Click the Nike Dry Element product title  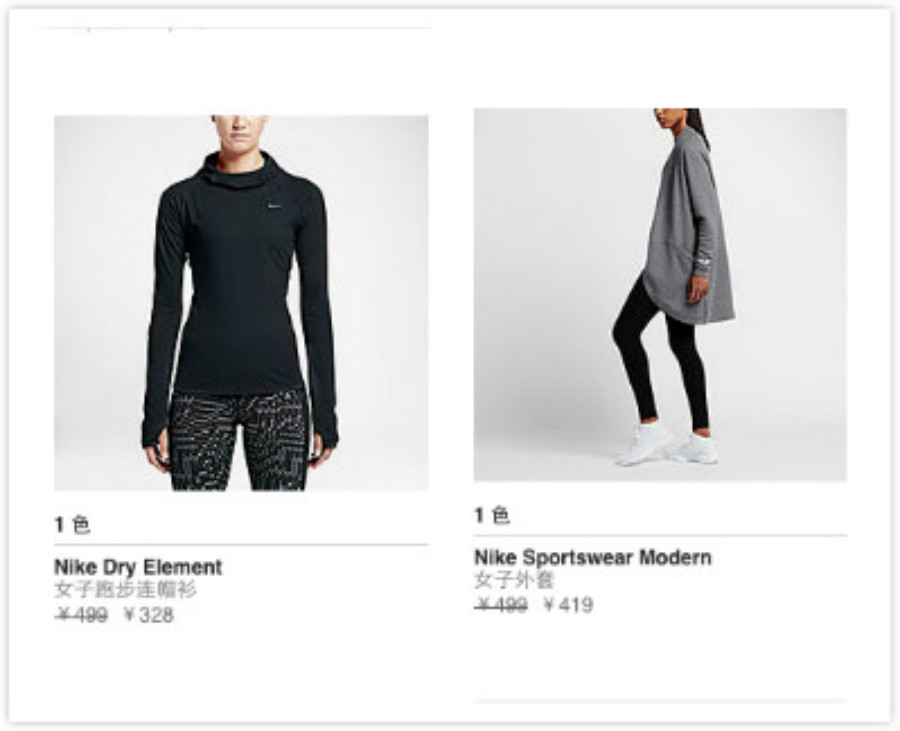coord(138,567)
